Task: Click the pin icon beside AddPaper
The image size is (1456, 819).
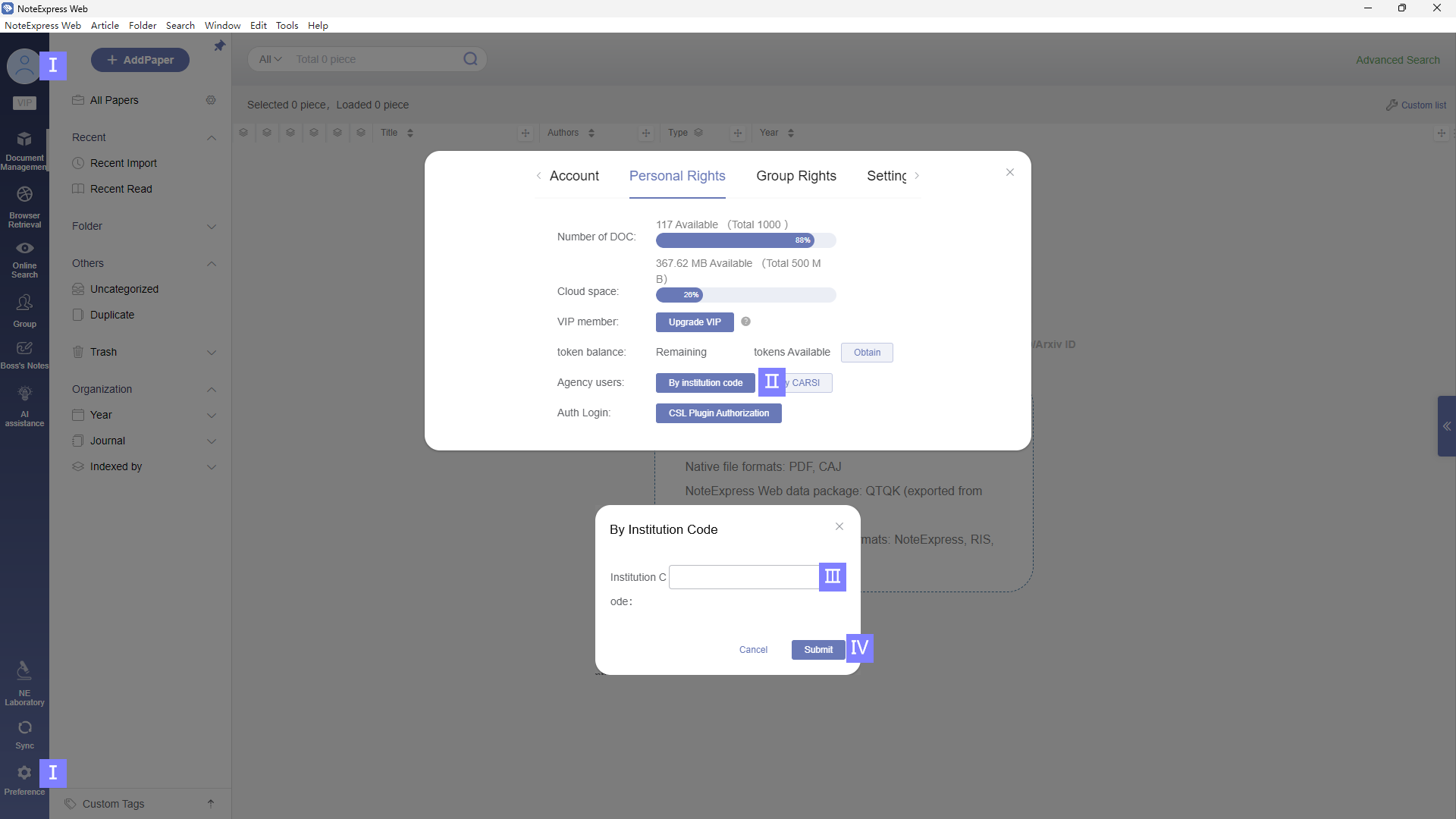Action: [x=219, y=46]
